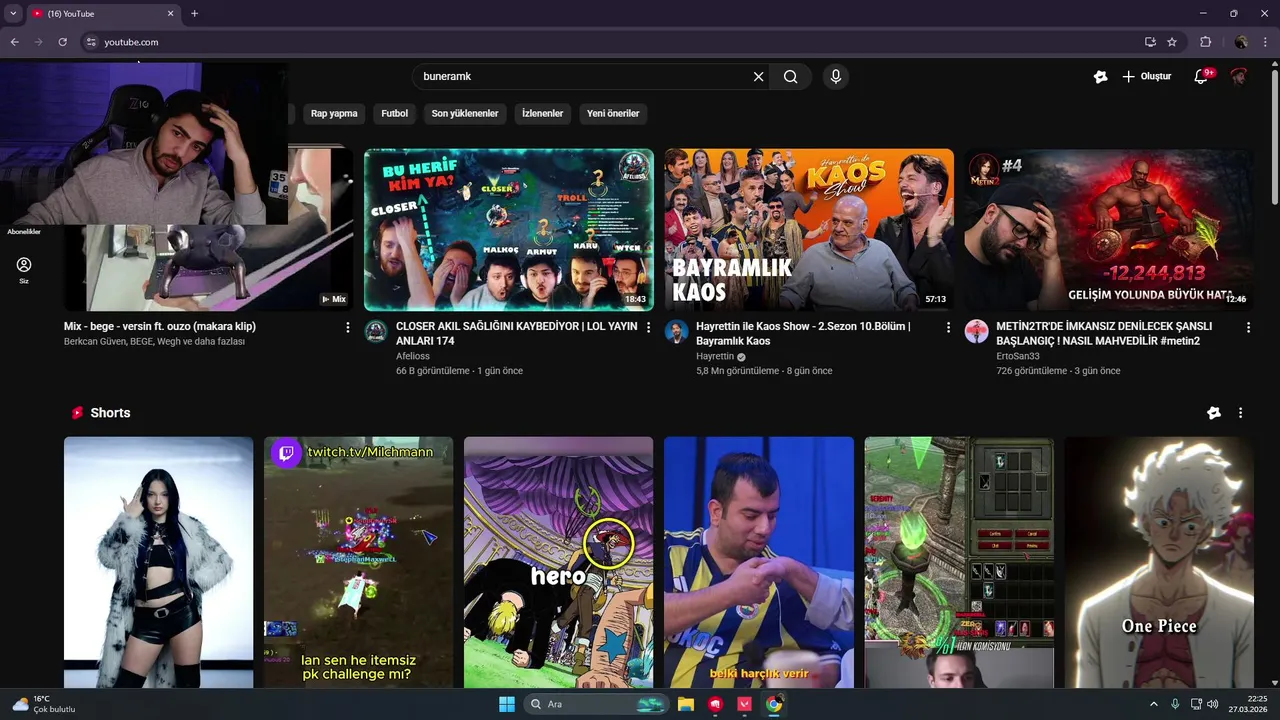Open the Mix - bege video title
Screen dimensions: 1280x720
pyautogui.click(x=160, y=326)
